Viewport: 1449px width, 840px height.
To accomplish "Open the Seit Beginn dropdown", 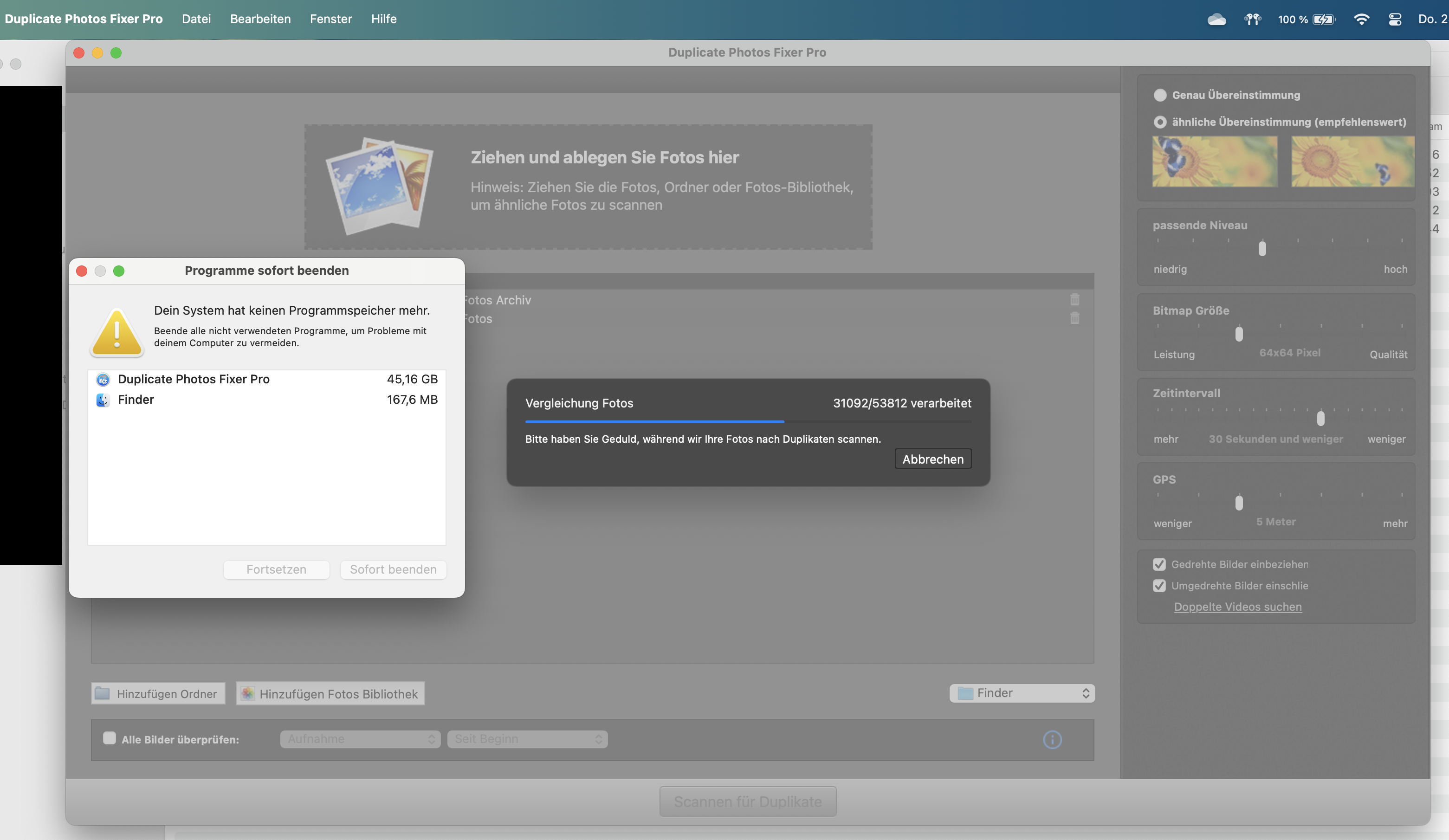I will pos(527,739).
